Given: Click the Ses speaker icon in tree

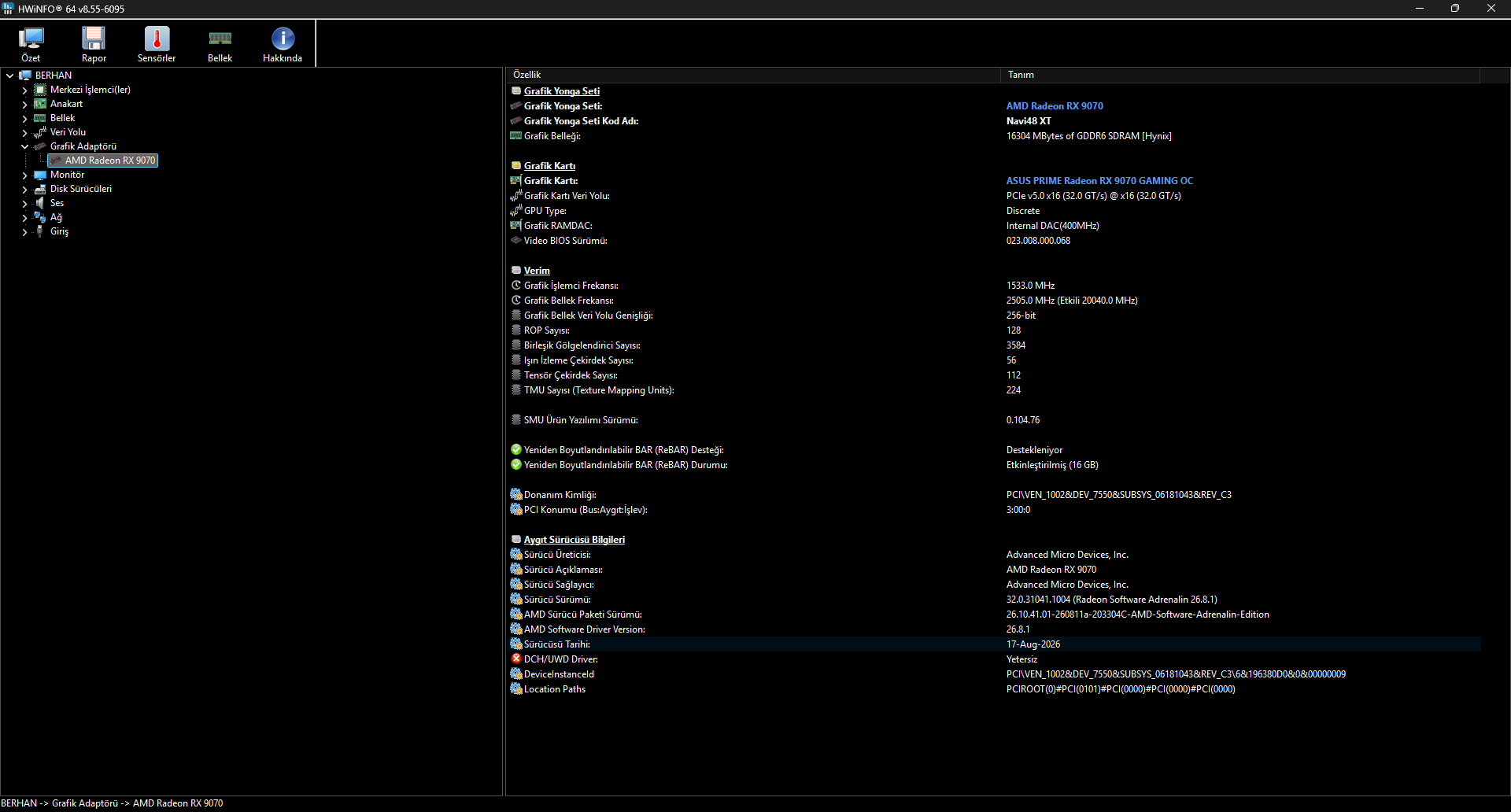Looking at the screenshot, I should pyautogui.click(x=40, y=203).
